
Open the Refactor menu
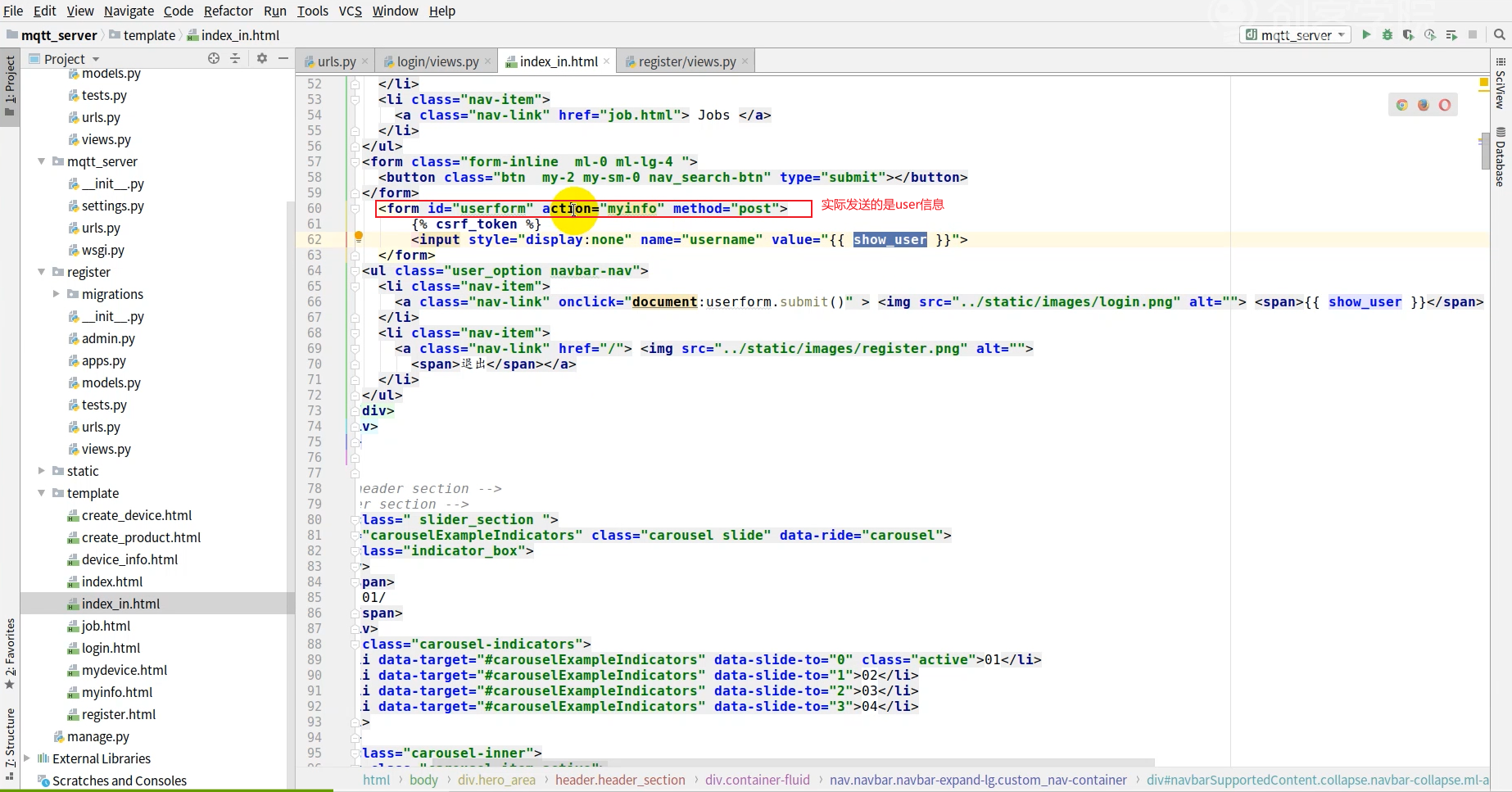click(229, 11)
